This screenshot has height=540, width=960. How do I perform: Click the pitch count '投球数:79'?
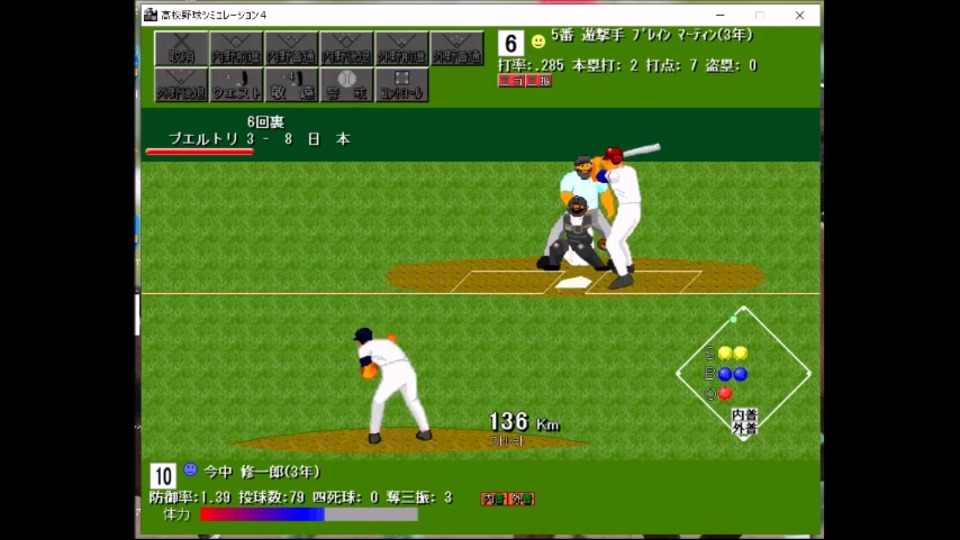pyautogui.click(x=272, y=498)
